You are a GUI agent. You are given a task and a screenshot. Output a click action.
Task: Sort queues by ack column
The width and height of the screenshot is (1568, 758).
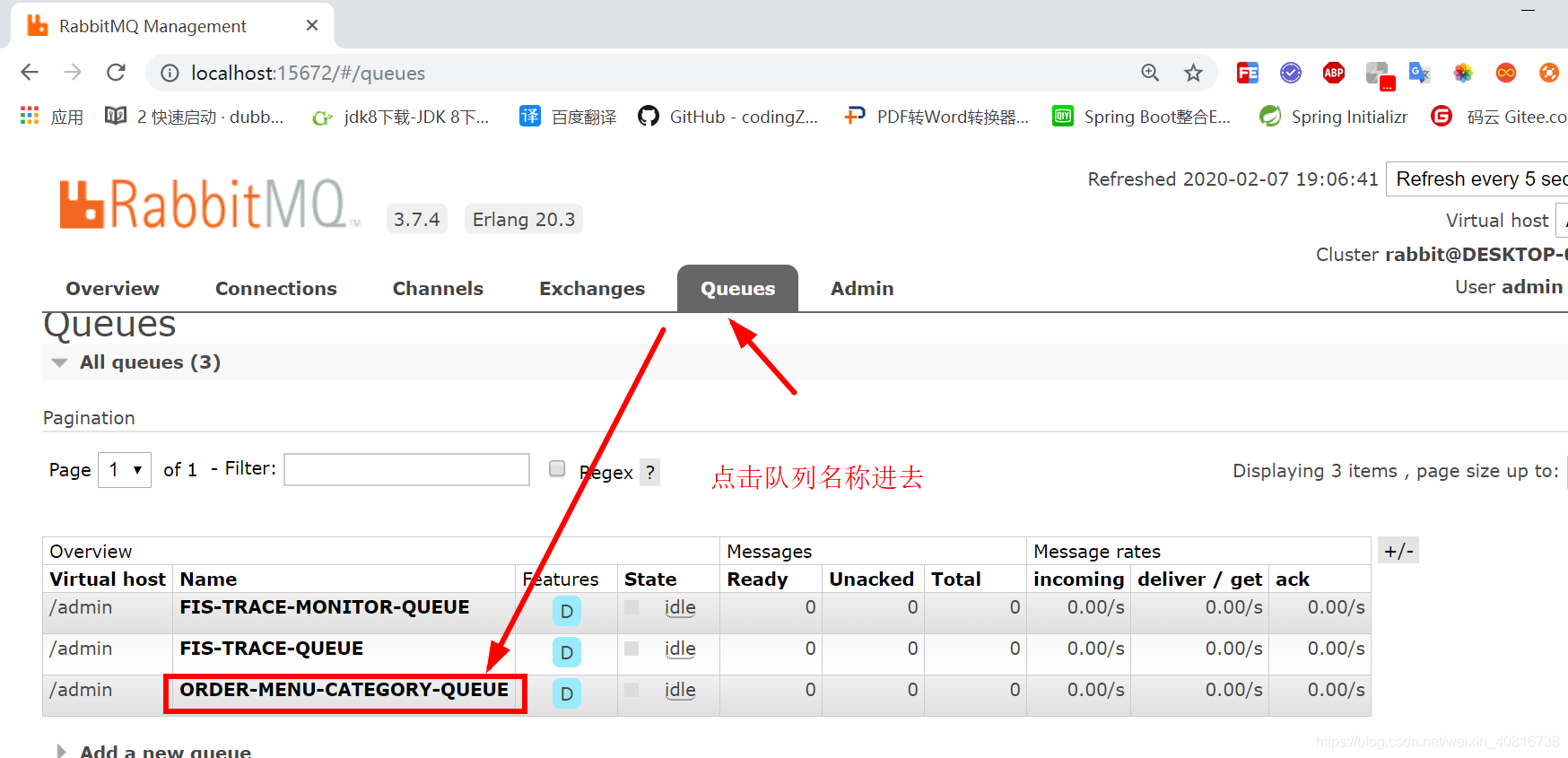coord(1293,579)
